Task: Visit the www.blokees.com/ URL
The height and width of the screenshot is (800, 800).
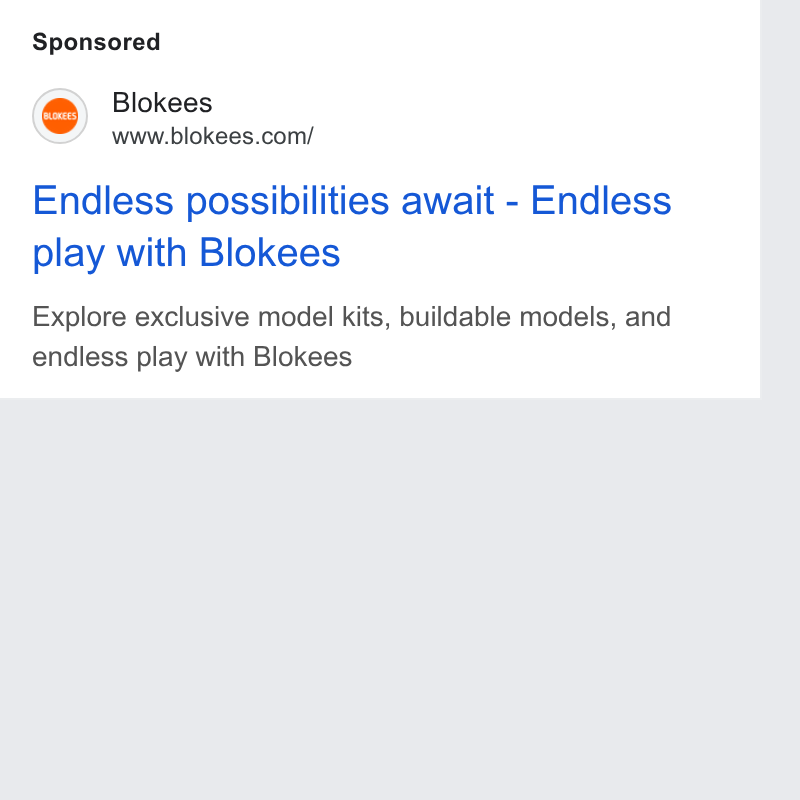Action: (212, 136)
